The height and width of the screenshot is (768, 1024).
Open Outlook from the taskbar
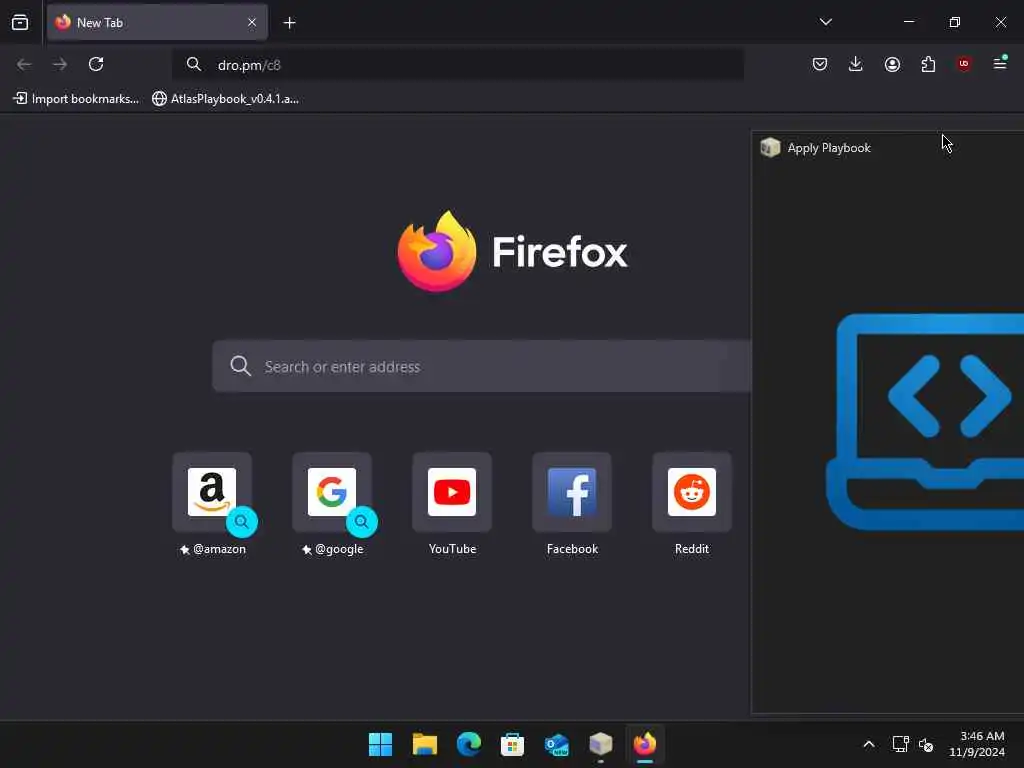point(556,744)
